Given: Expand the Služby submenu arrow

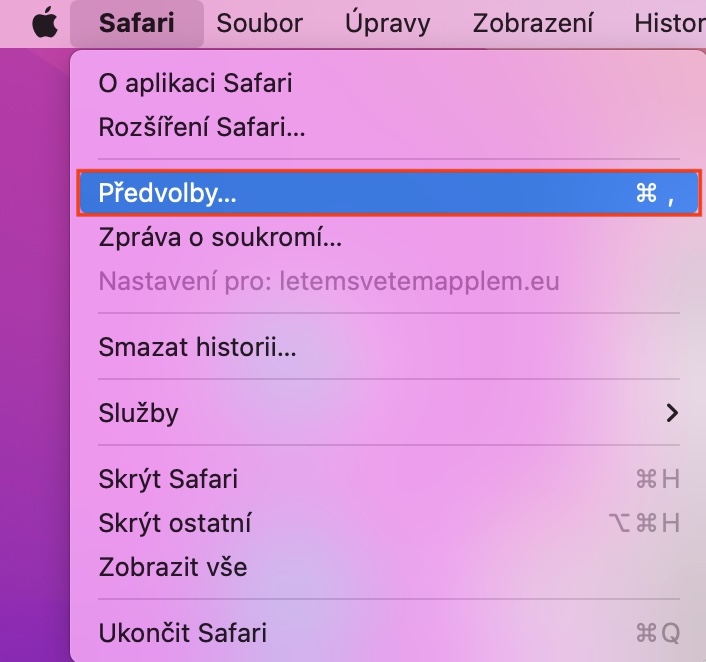Looking at the screenshot, I should 672,412.
